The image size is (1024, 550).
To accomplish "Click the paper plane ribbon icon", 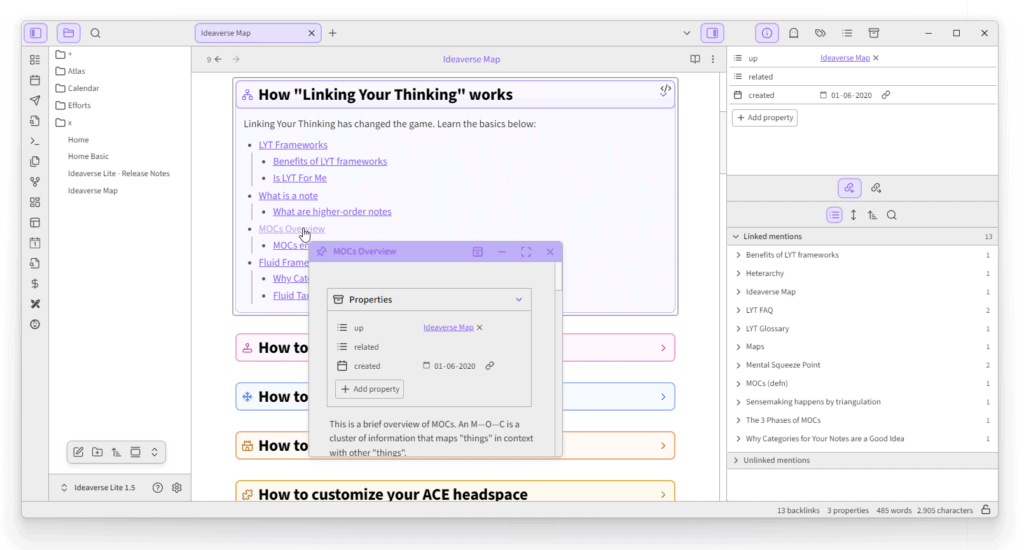I will pos(35,101).
